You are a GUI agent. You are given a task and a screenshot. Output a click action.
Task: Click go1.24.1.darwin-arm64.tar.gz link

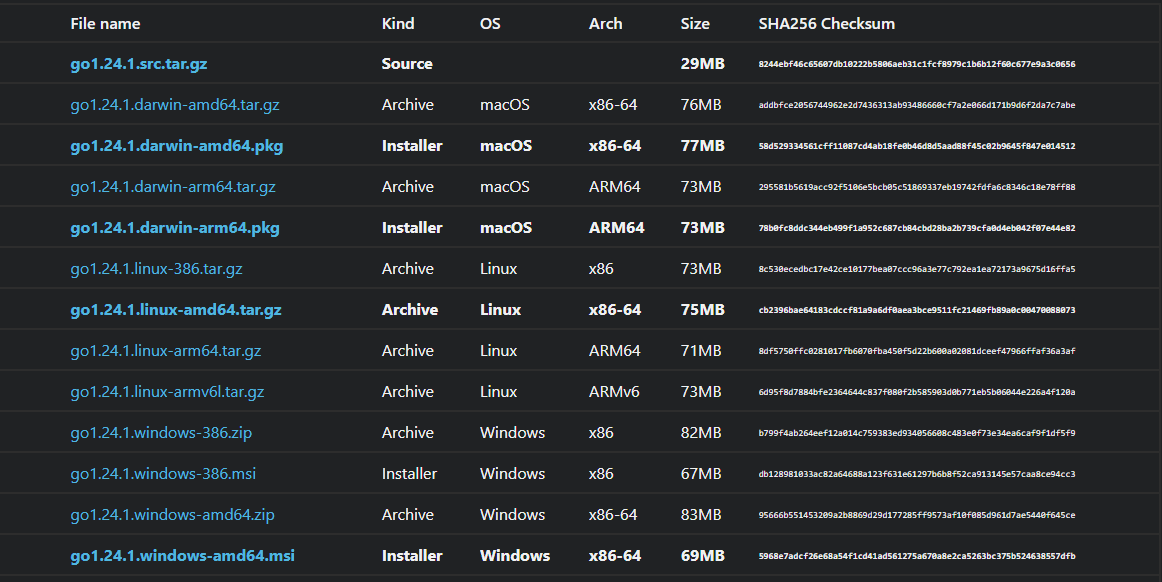[172, 187]
